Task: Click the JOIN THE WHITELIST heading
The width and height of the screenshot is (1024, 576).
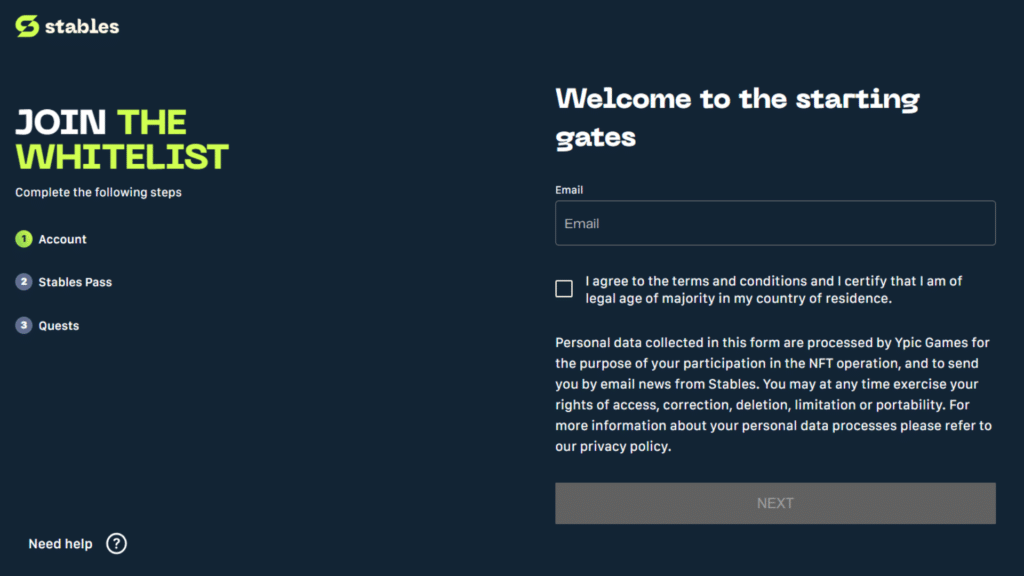Action: pyautogui.click(x=122, y=140)
